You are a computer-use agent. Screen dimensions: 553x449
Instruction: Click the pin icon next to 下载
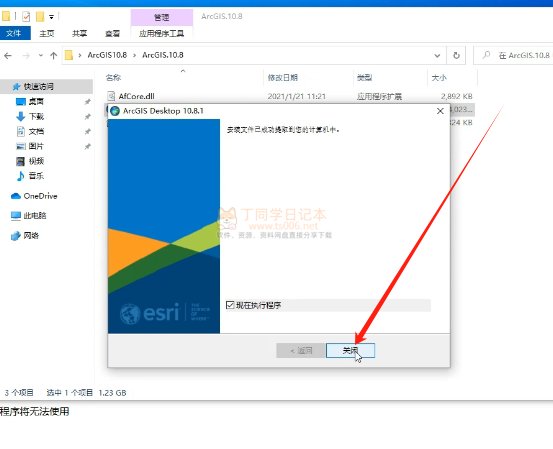tap(87, 116)
